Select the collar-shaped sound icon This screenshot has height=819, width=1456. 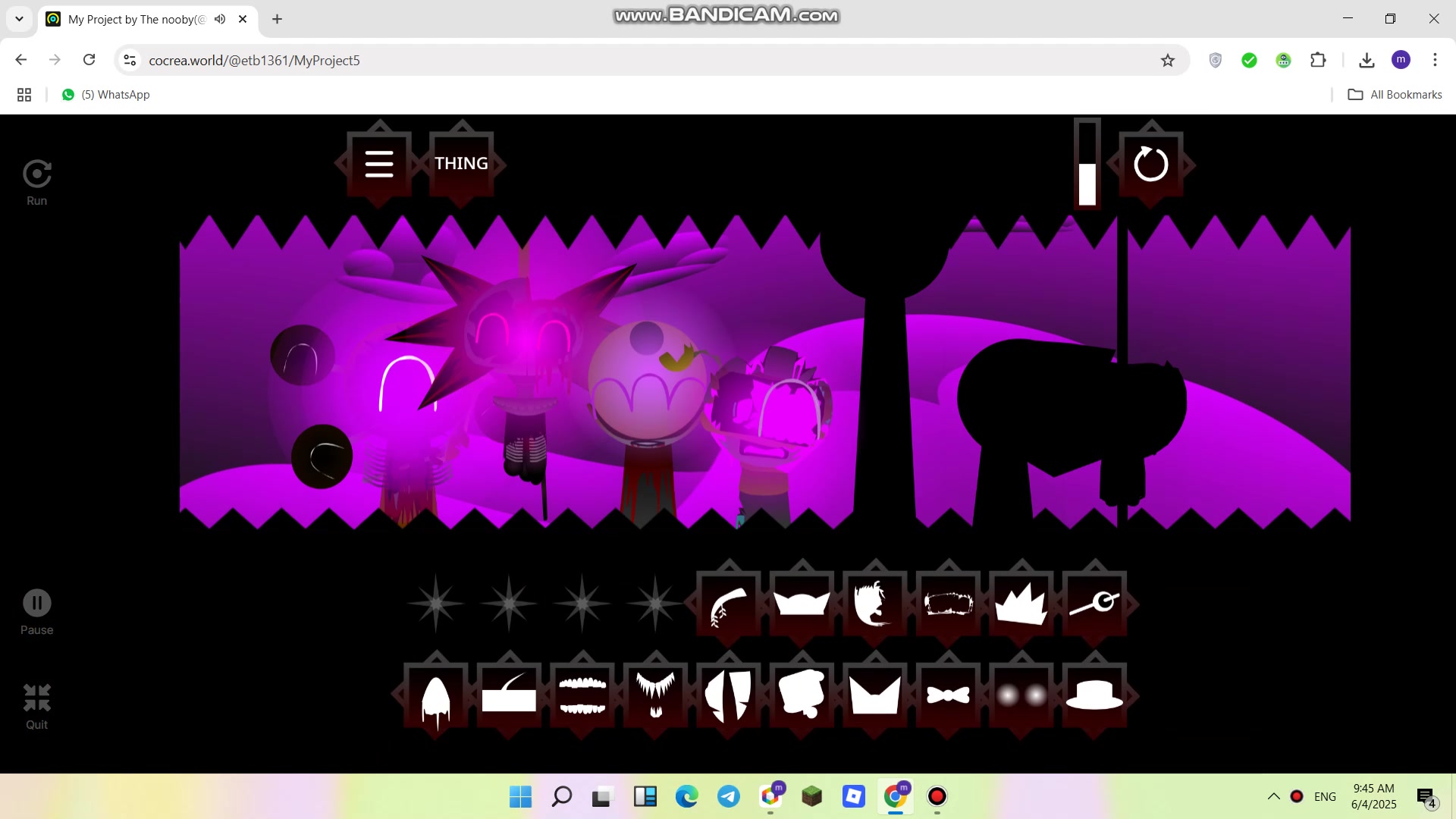tap(875, 695)
